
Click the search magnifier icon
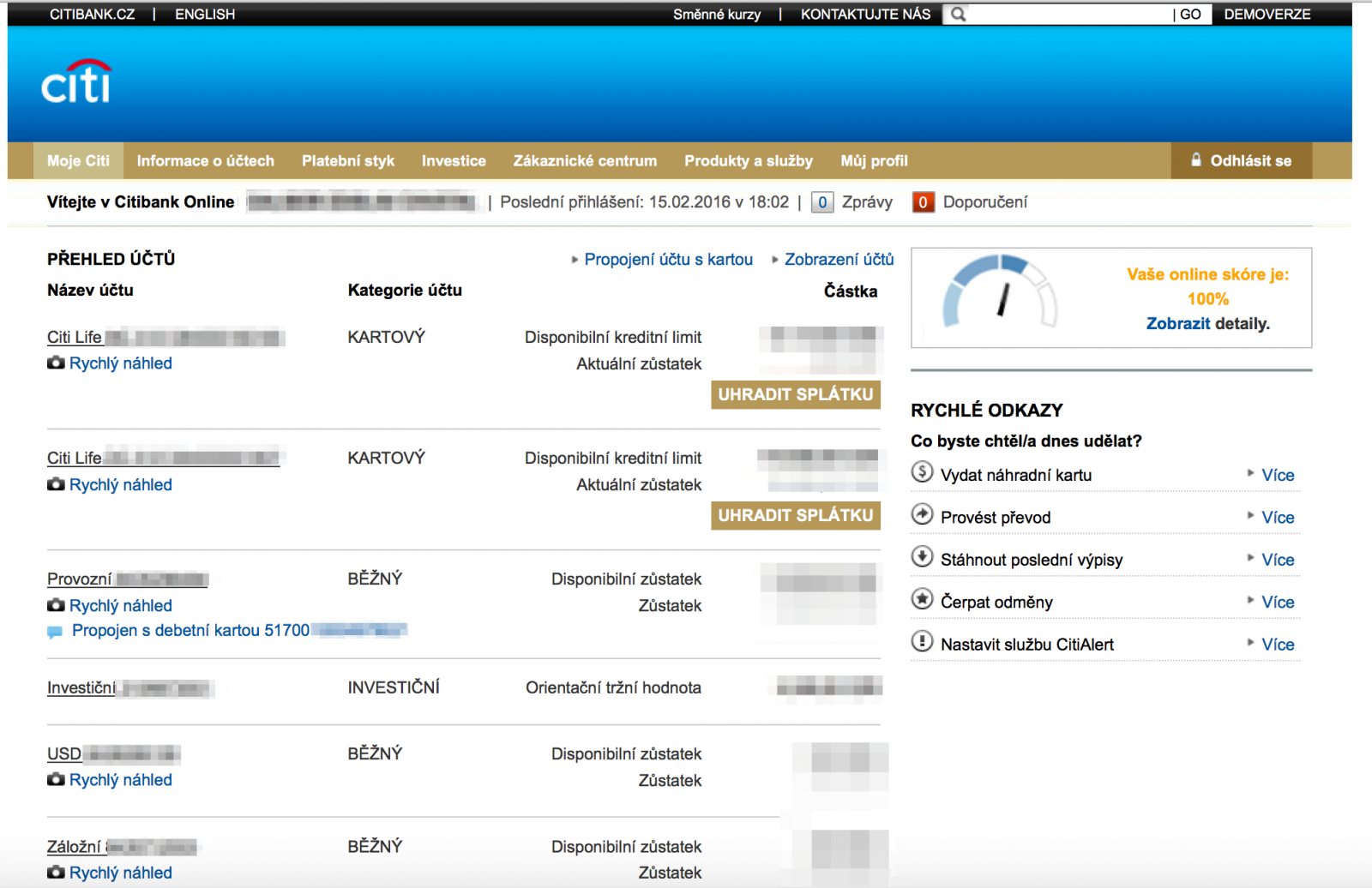tap(959, 15)
